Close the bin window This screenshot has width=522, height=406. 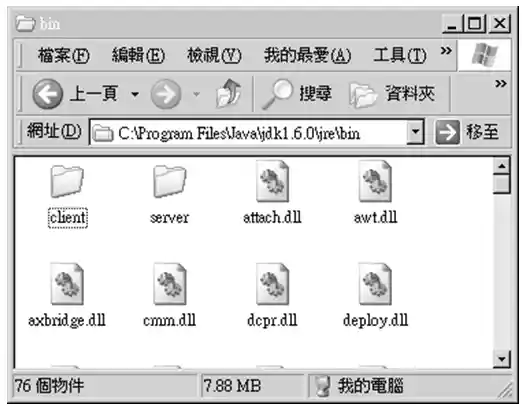[499, 24]
